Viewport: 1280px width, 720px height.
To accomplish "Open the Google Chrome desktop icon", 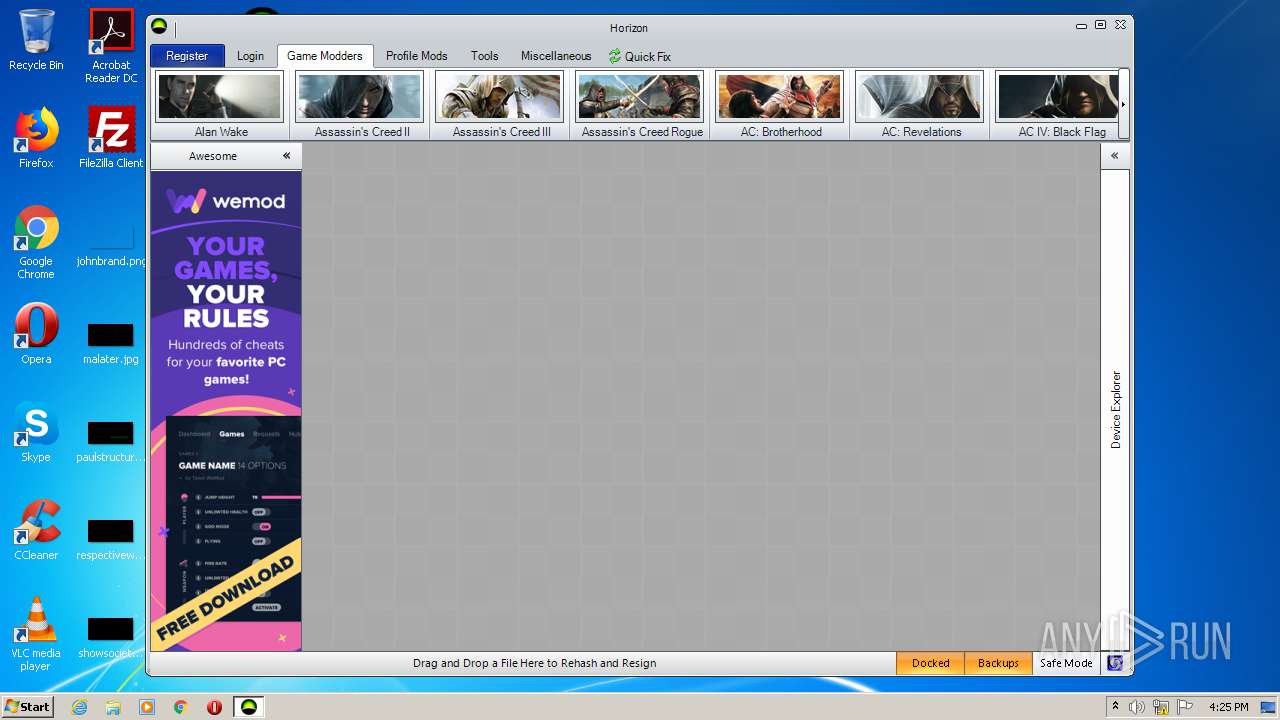I will pyautogui.click(x=36, y=243).
